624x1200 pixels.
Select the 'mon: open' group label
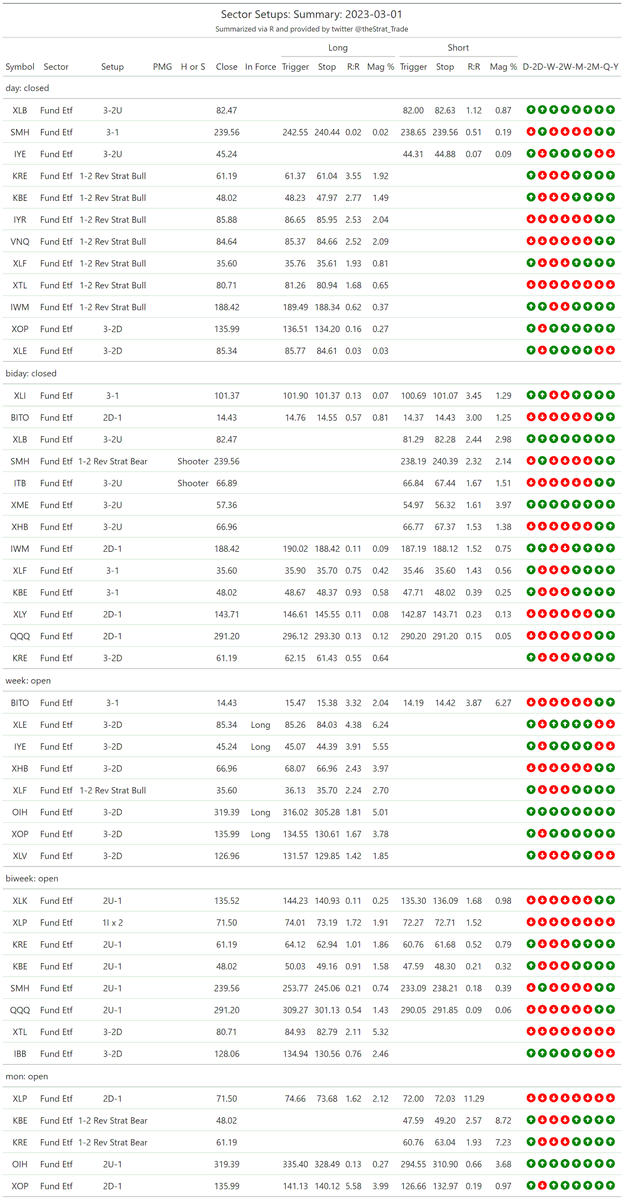[27, 1076]
